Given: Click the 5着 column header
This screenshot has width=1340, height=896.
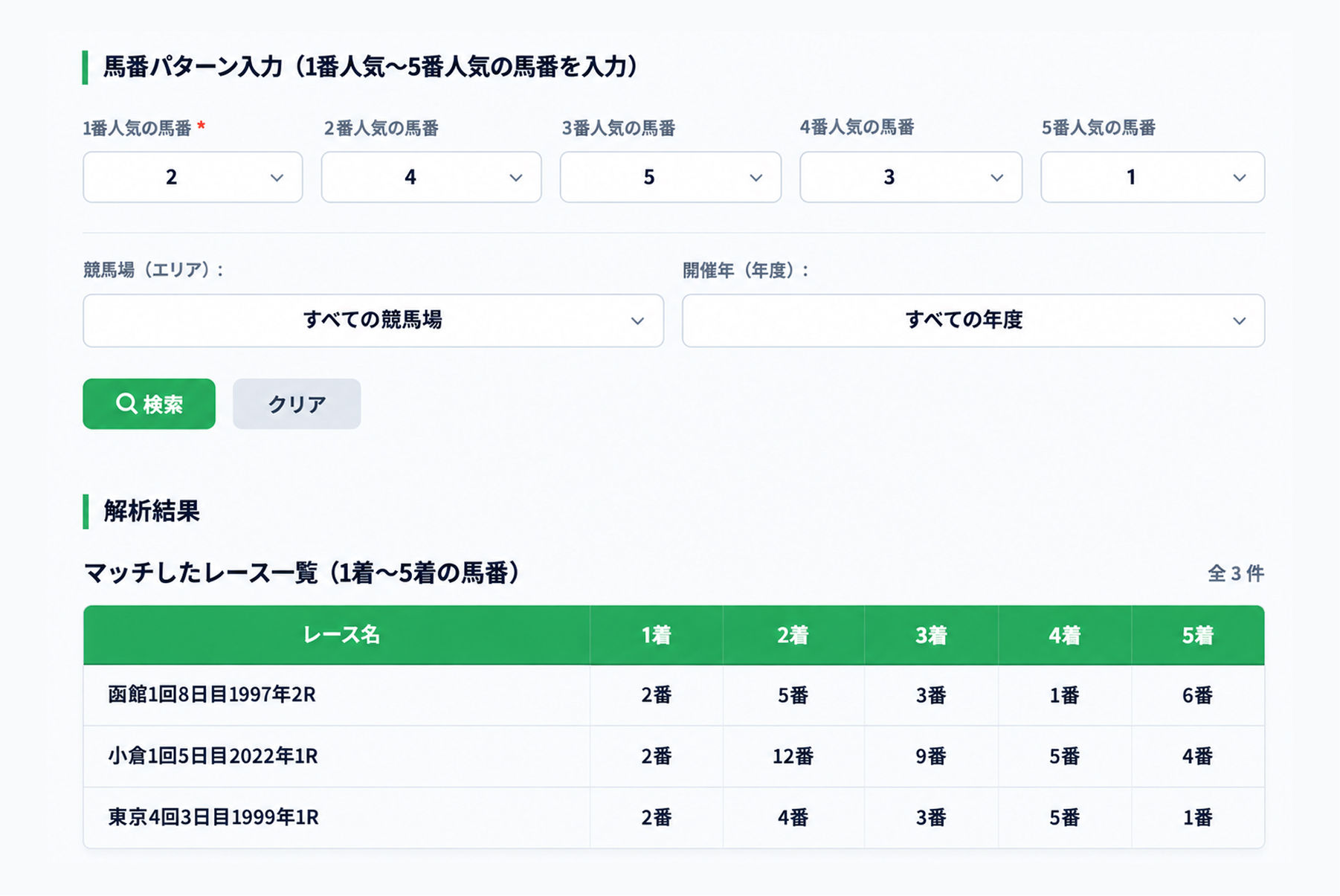Looking at the screenshot, I should pyautogui.click(x=1198, y=635).
